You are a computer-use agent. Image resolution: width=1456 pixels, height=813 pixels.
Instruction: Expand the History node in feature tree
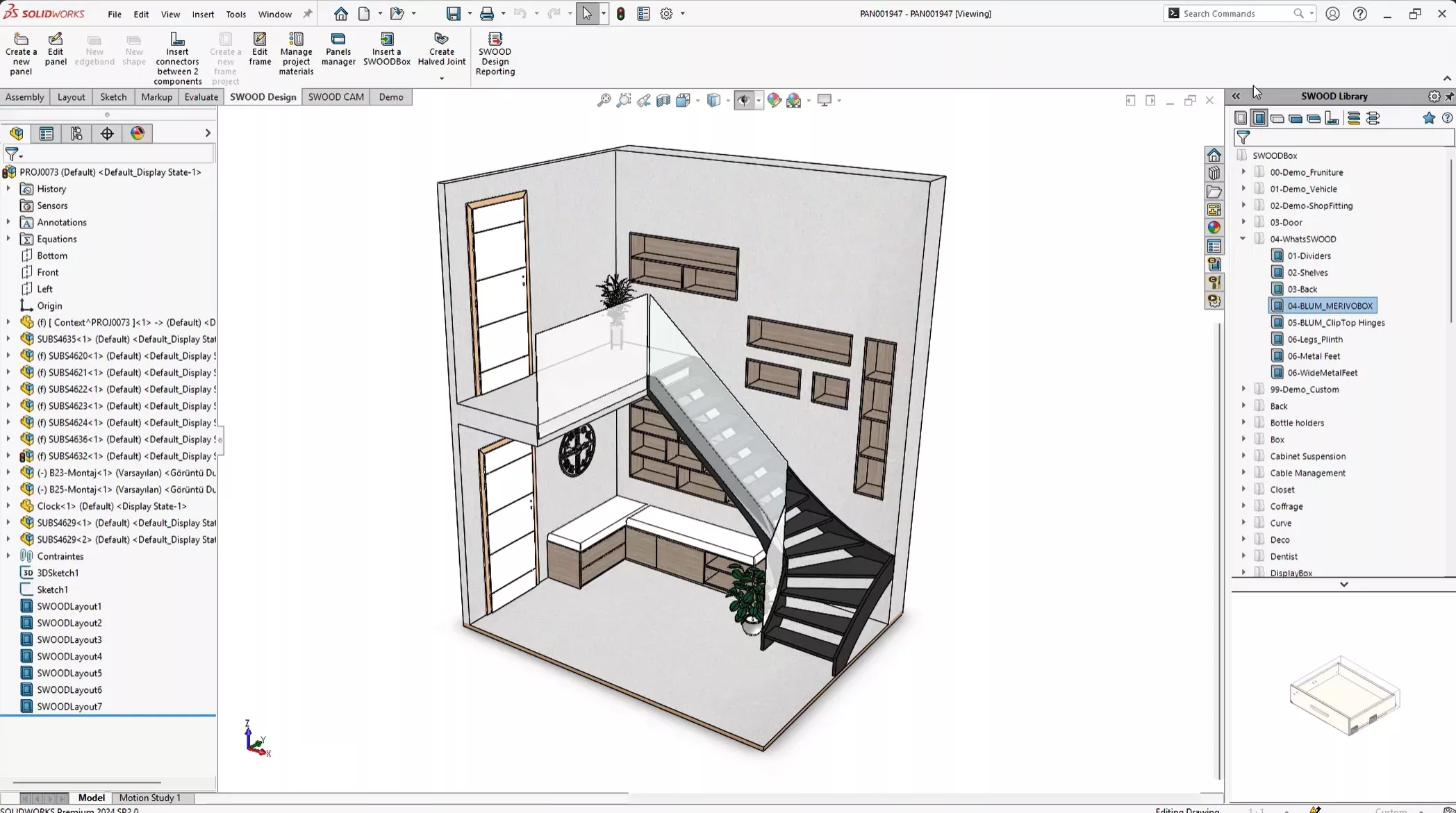pos(8,189)
